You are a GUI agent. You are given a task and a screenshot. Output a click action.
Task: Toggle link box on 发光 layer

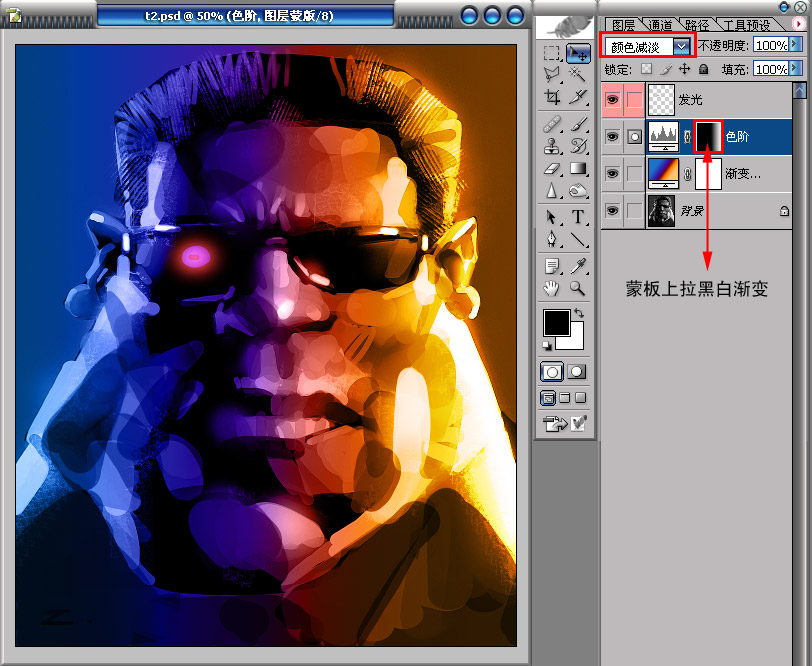(x=634, y=99)
